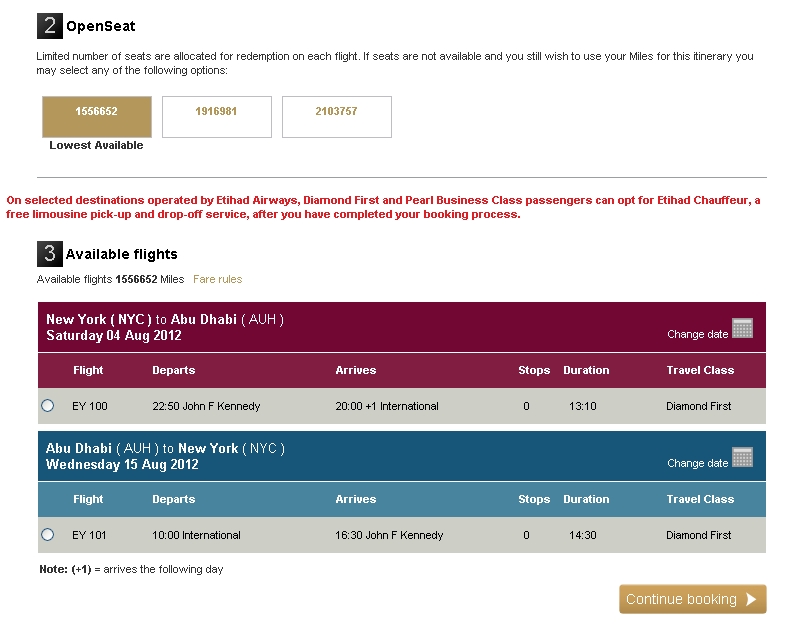
Task: Open calendar icon for Abu Dhabi return flight
Action: tap(742, 457)
